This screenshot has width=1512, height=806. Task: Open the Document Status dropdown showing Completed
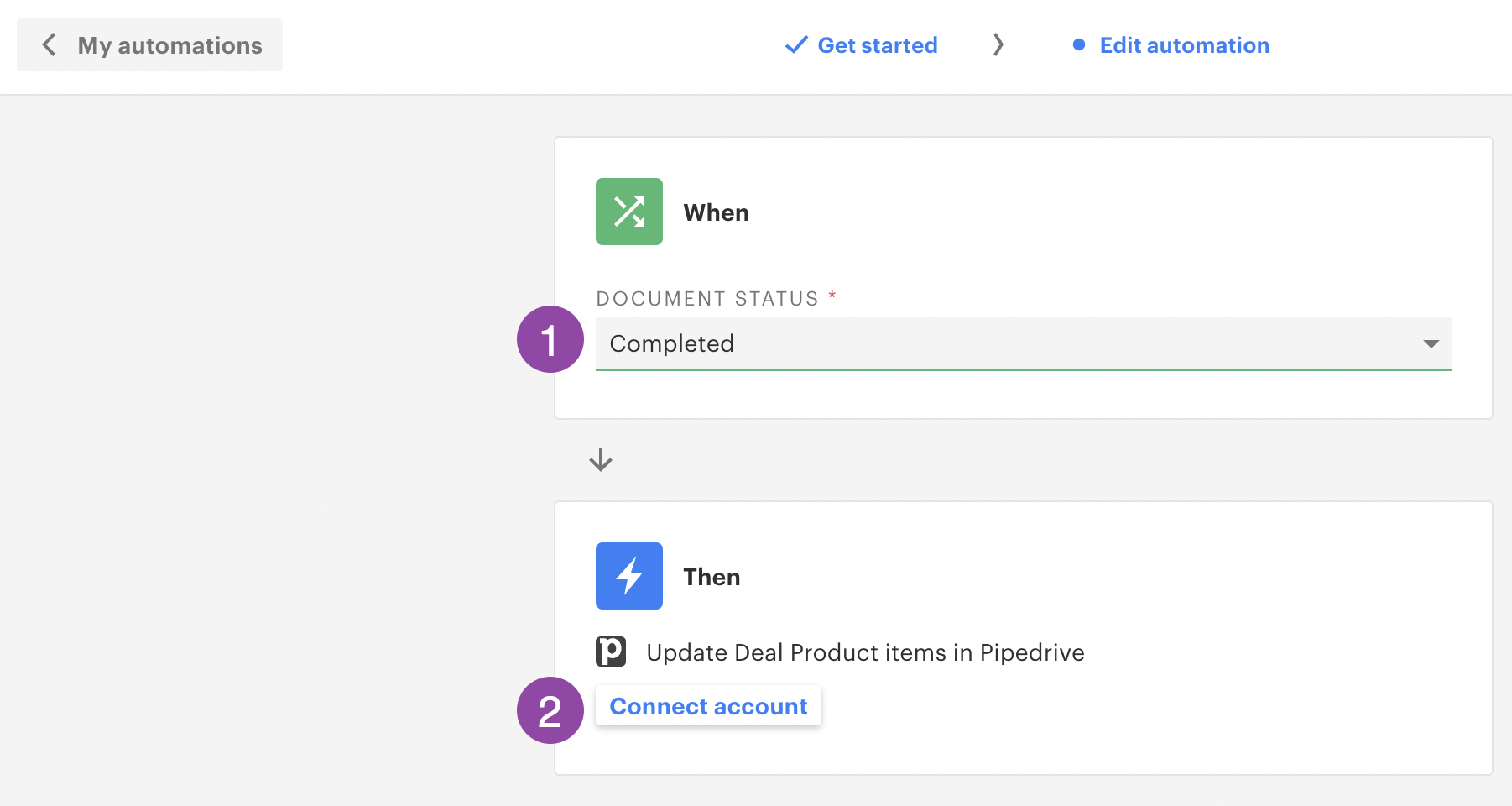pyautogui.click(x=1024, y=343)
